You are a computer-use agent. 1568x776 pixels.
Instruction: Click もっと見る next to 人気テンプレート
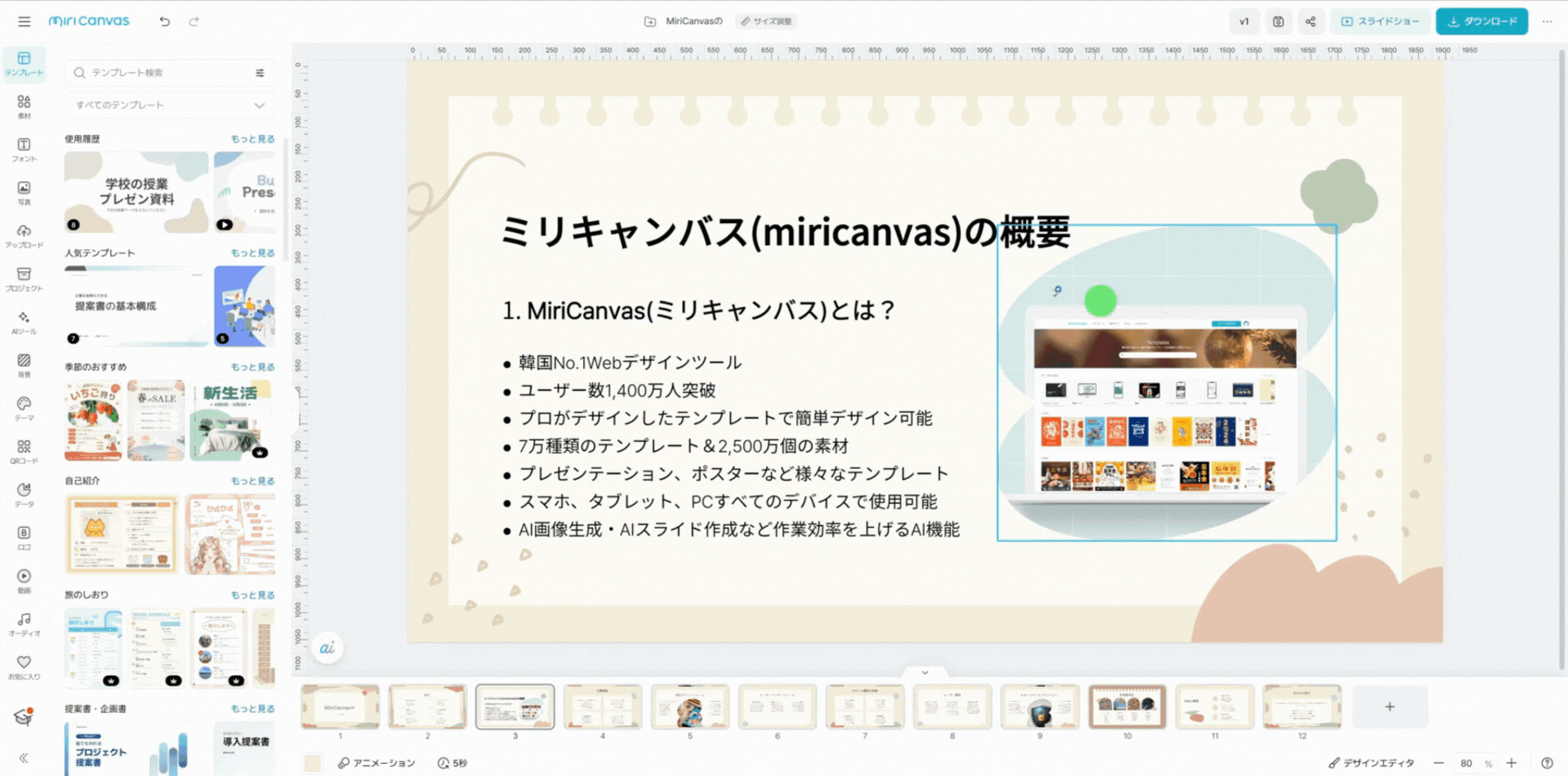(x=252, y=253)
